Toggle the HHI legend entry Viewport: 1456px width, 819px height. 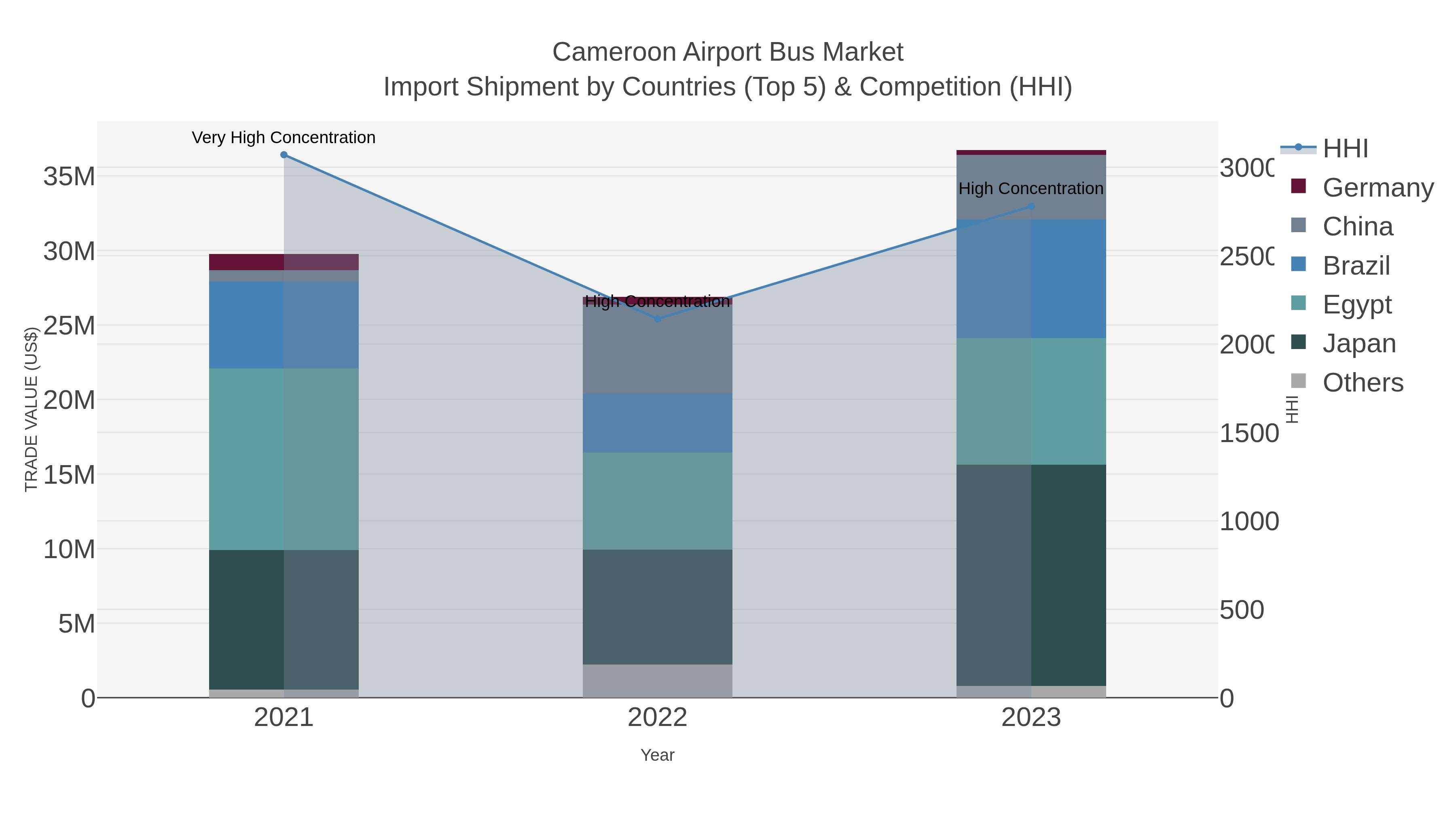pyautogui.click(x=1324, y=149)
